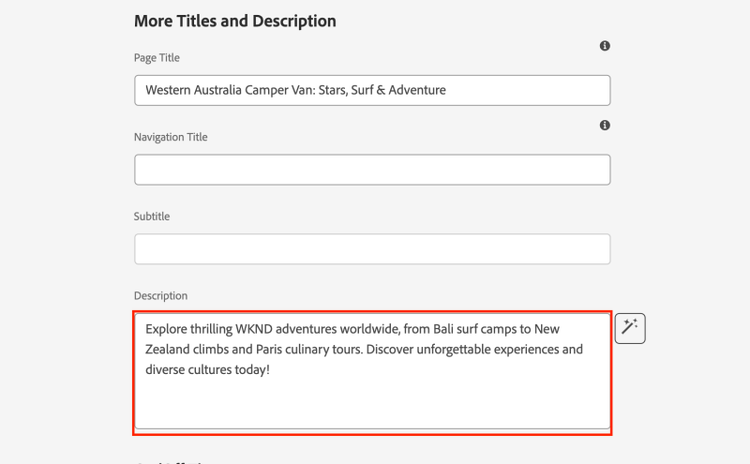Click into the empty Navigation Title field
750x464 pixels.
pos(372,170)
